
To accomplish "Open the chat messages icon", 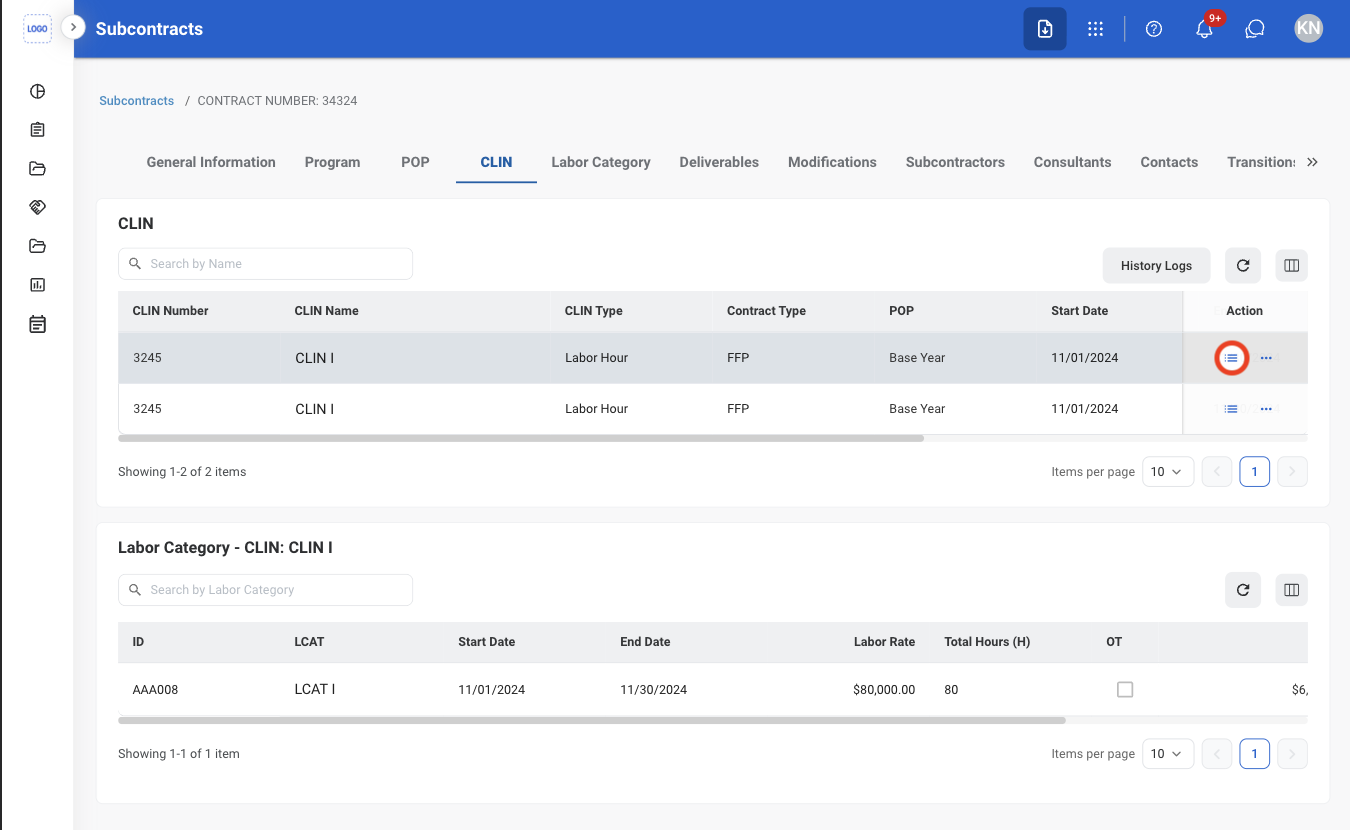I will [x=1255, y=29].
